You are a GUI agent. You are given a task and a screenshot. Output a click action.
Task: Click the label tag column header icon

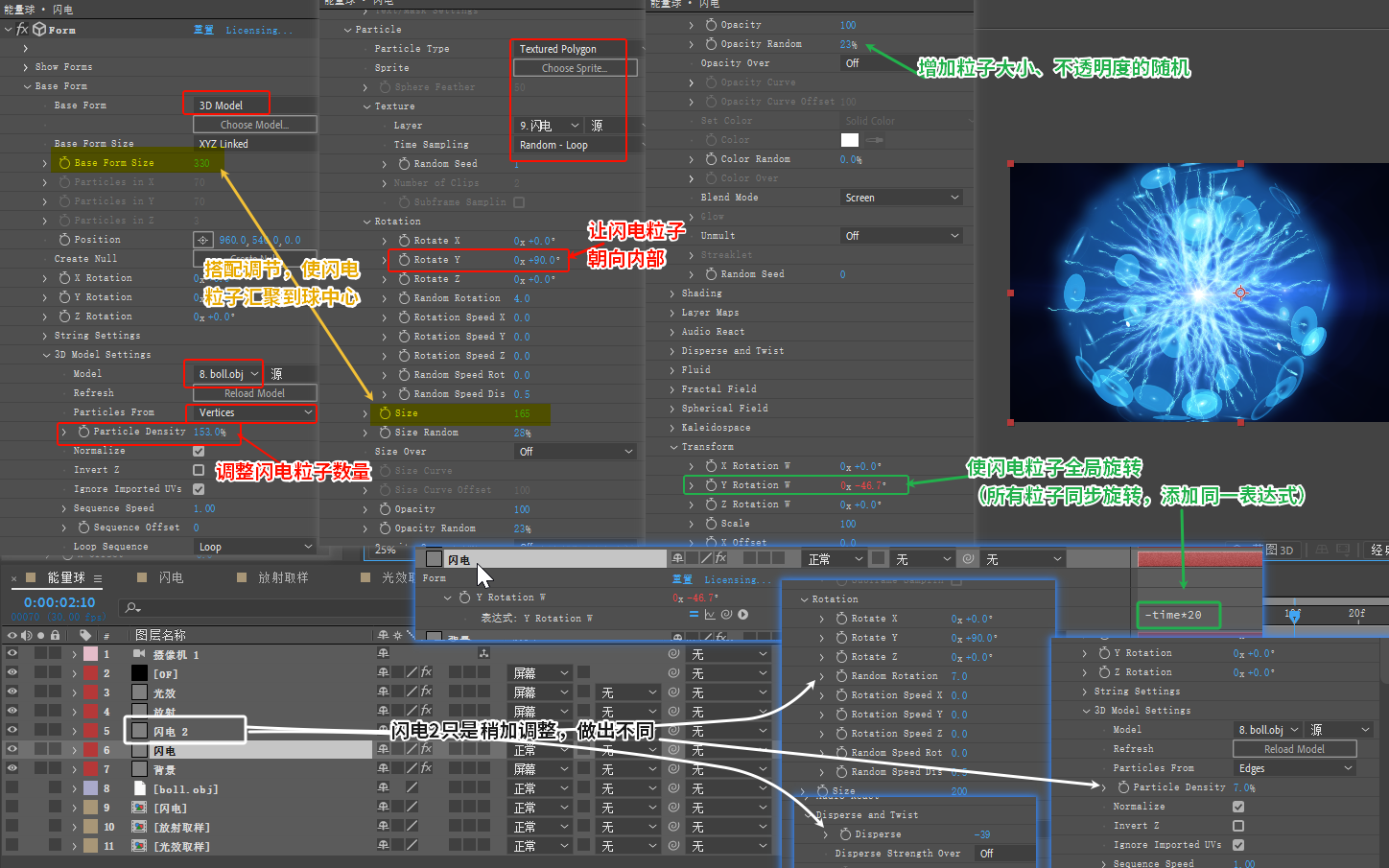click(x=85, y=635)
